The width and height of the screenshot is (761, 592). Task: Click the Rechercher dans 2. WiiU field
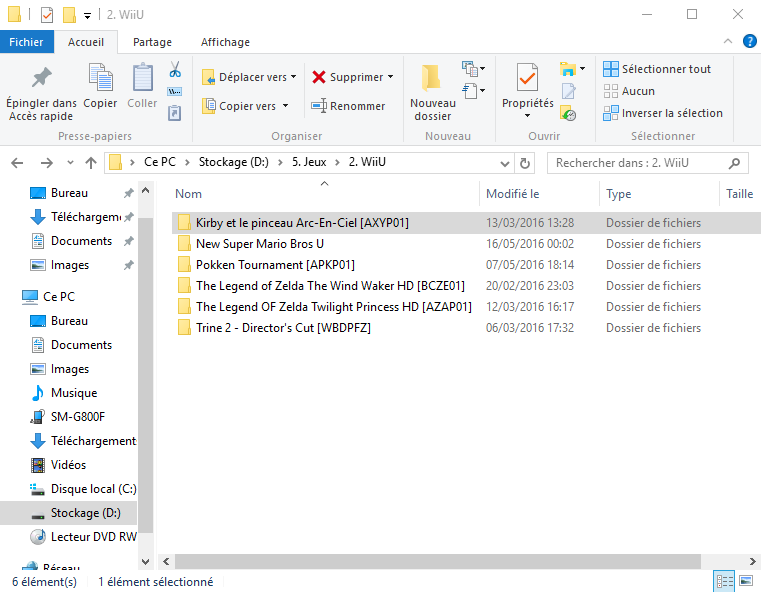[647, 163]
